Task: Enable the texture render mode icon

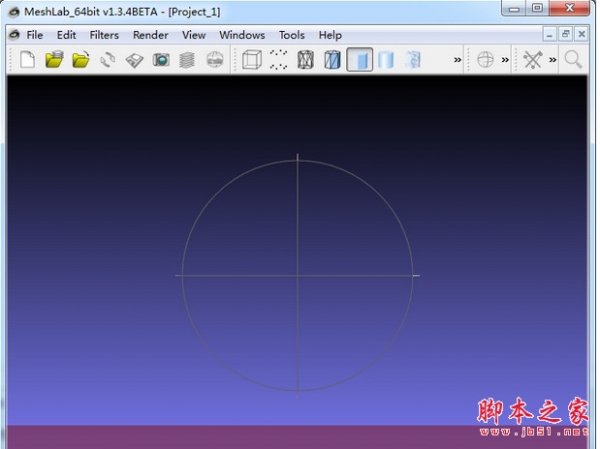Action: (x=412, y=60)
